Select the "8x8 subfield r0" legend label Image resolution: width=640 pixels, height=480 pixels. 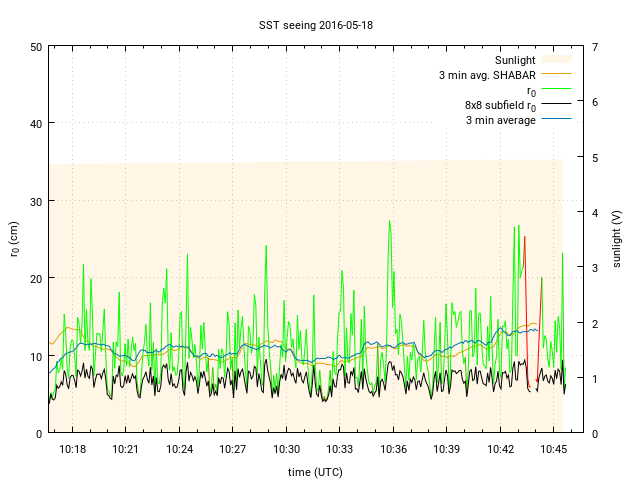500,105
